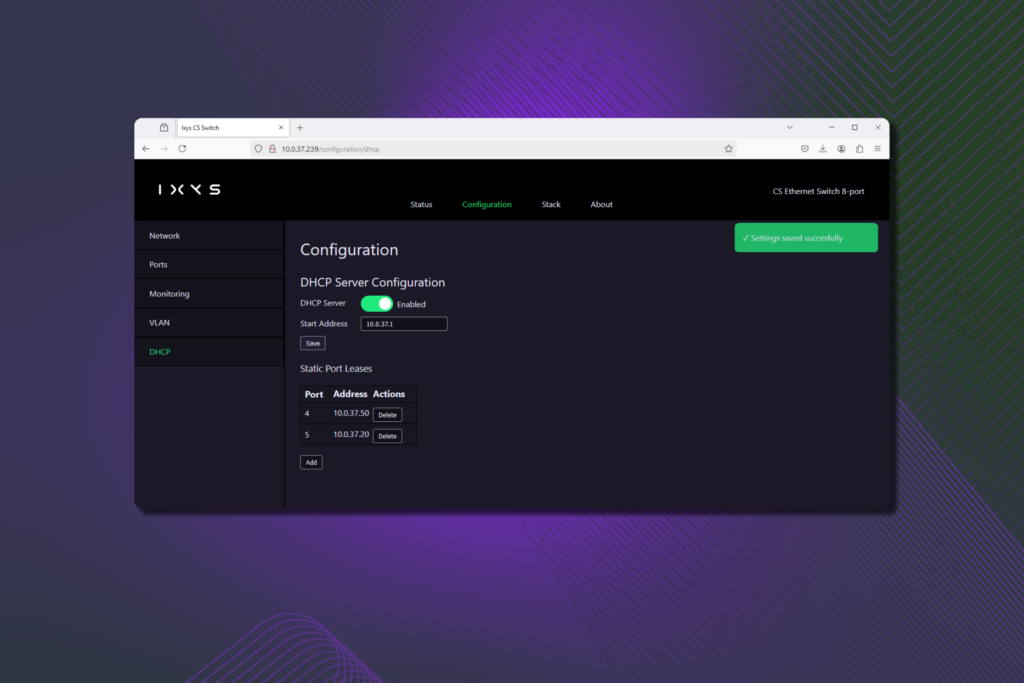Click the DHCP Server Configuration heading

pos(372,282)
